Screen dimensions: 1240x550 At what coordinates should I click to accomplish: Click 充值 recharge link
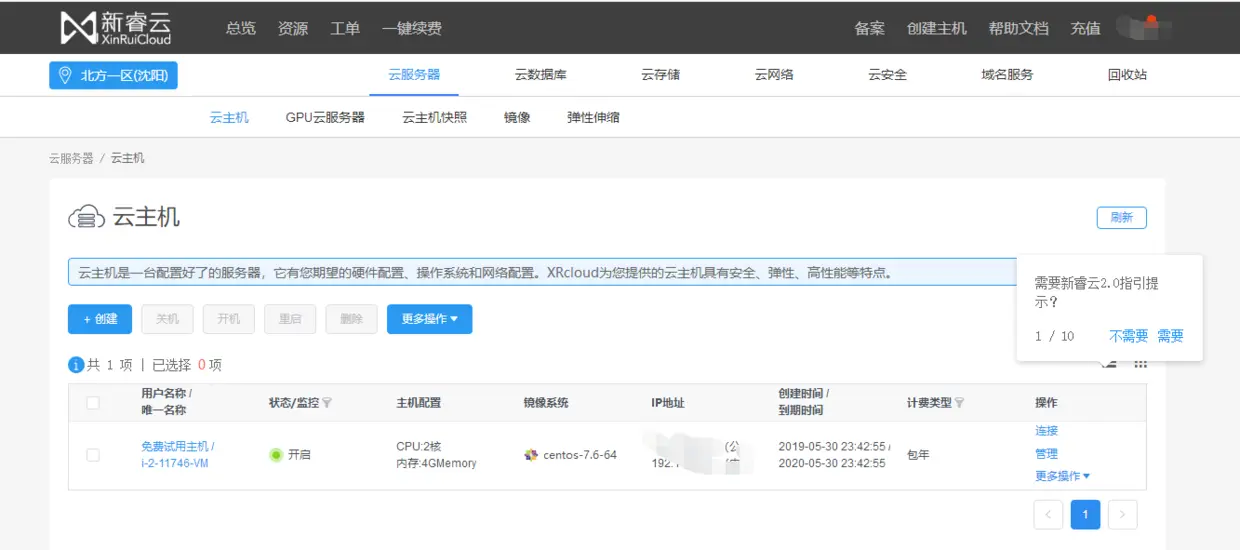click(1086, 28)
